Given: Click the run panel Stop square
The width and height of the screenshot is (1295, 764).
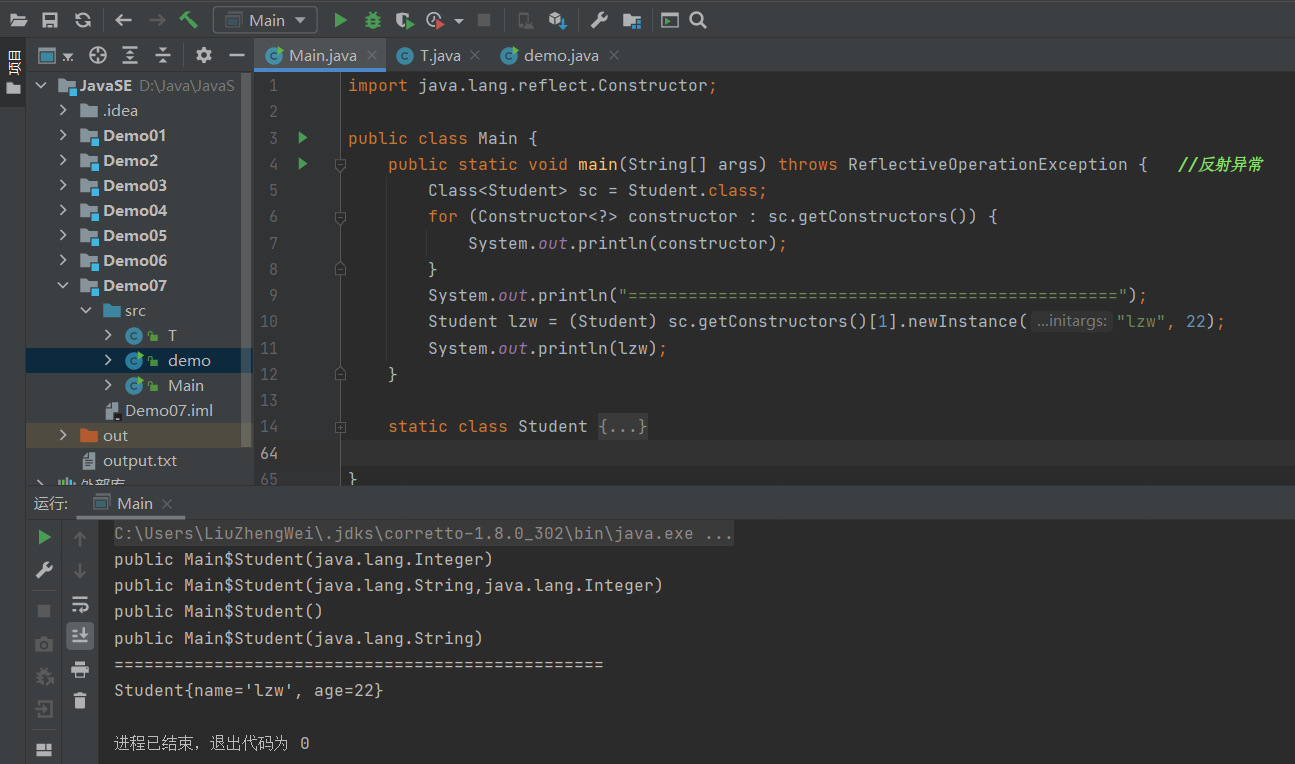Looking at the screenshot, I should [x=44, y=610].
